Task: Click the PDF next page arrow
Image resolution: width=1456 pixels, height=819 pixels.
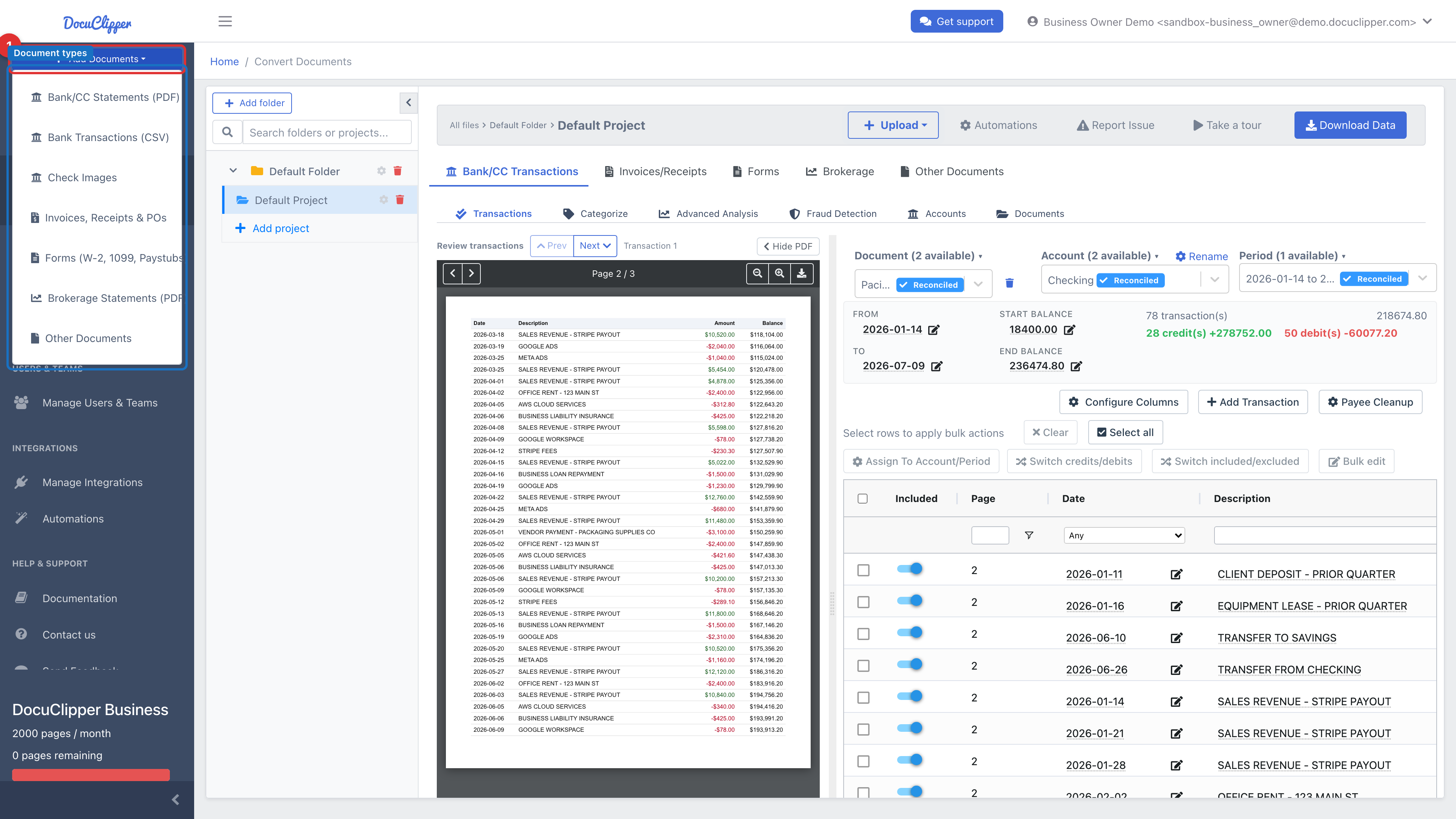Action: (471, 273)
